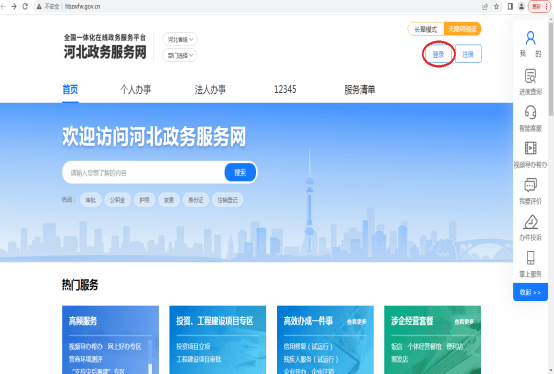Open the 营商环境测评 link

pos(86,359)
